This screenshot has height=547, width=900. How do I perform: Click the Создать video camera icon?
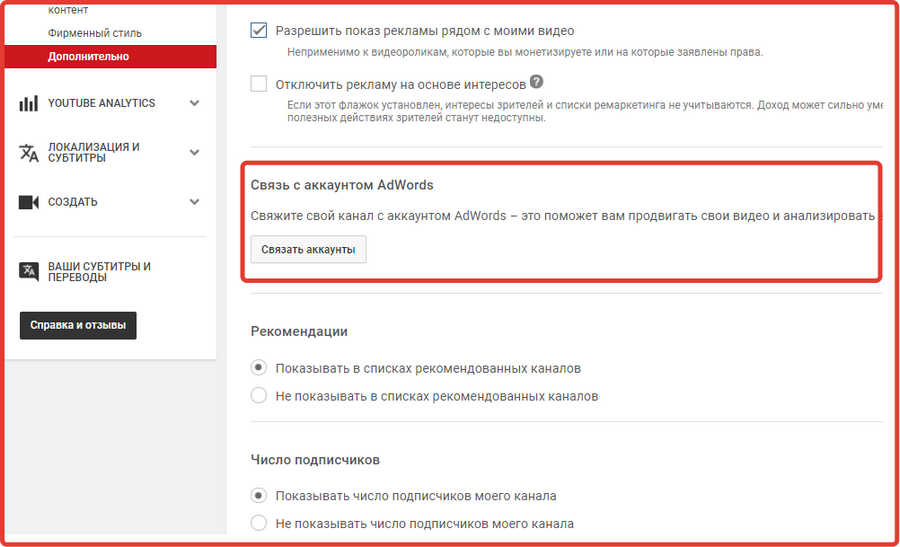coord(29,202)
